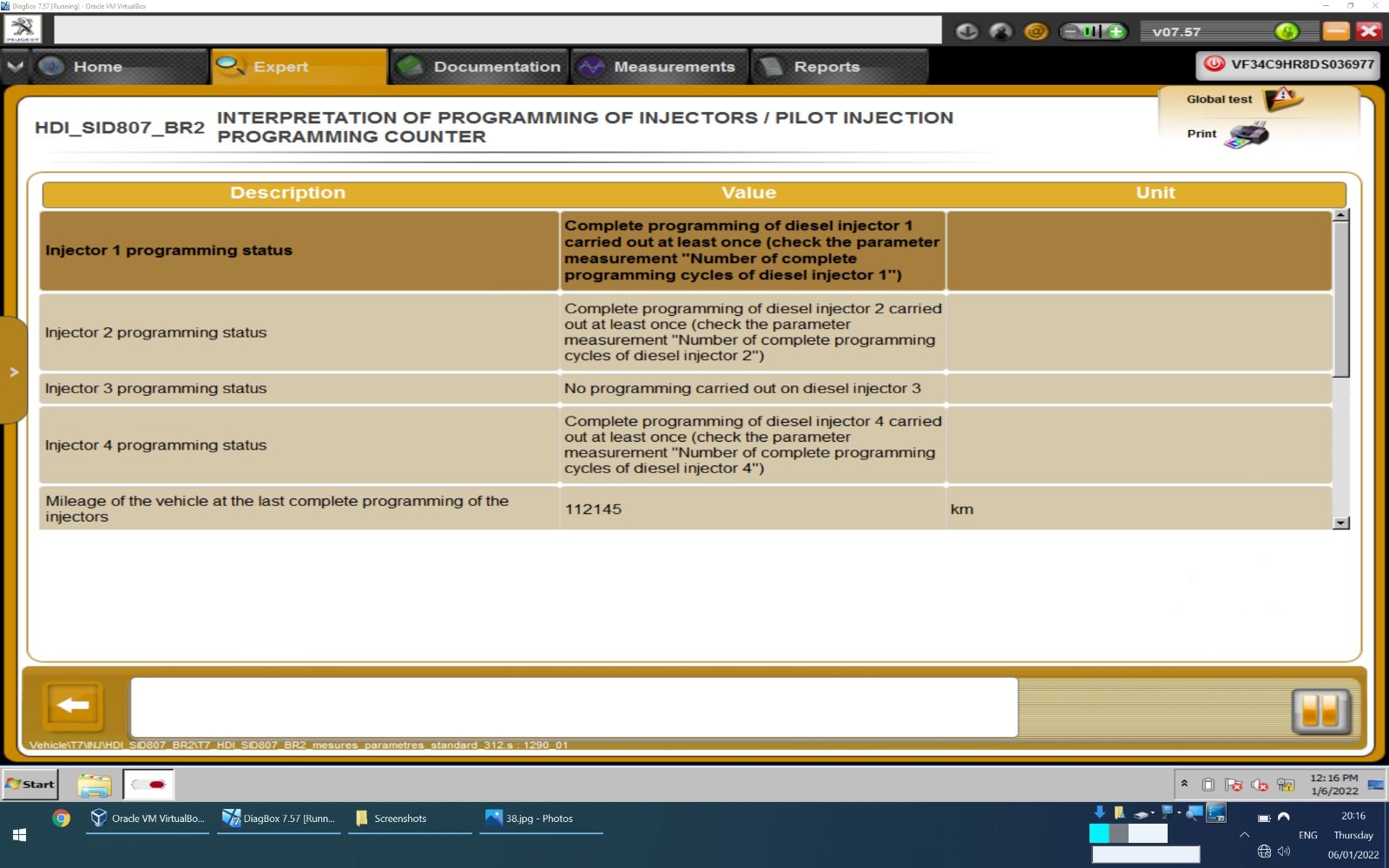
Task: Click the guest tray network warning icon
Action: pyautogui.click(x=1286, y=785)
